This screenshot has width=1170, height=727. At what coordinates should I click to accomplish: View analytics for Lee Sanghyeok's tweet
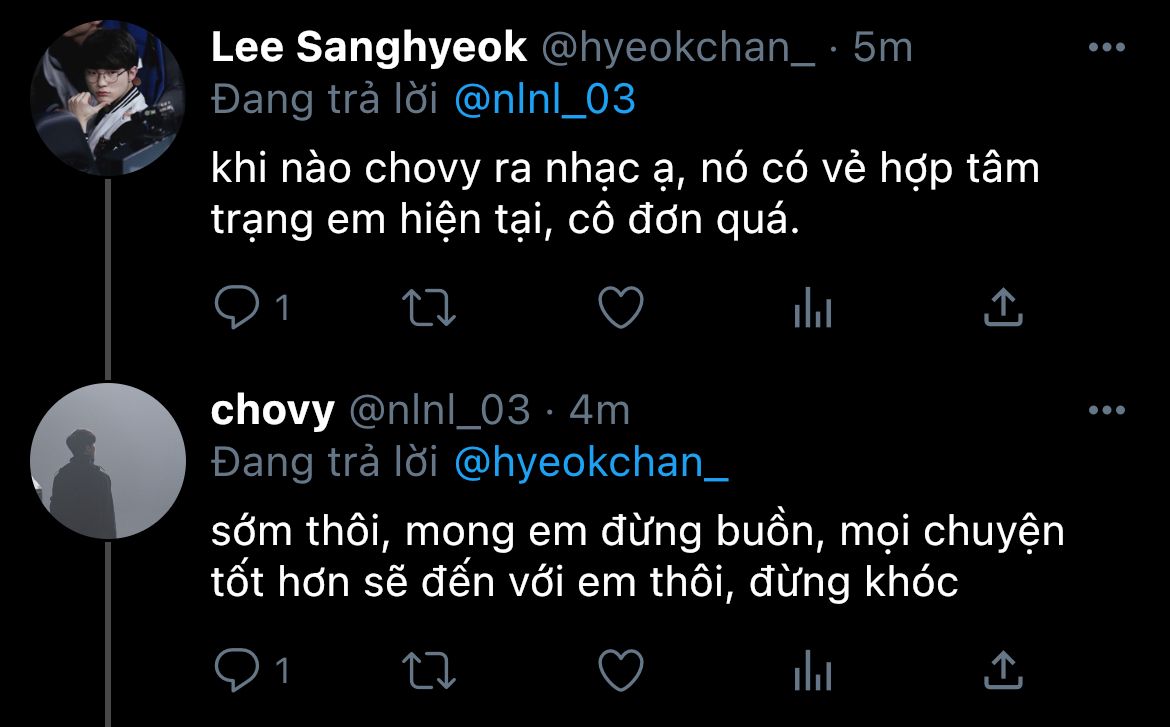click(812, 310)
